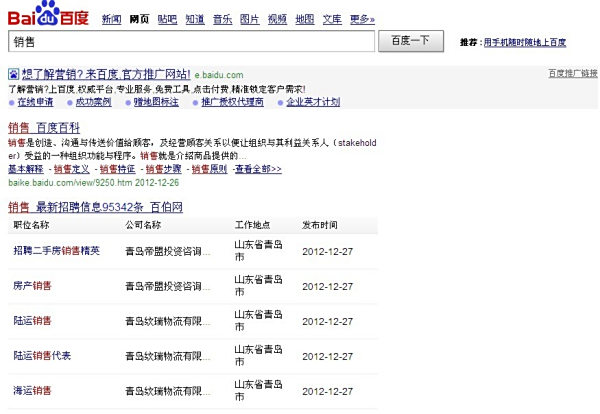
Task: Open promoted result 想了解营销?来百度官方推广网站!
Action: pos(106,74)
